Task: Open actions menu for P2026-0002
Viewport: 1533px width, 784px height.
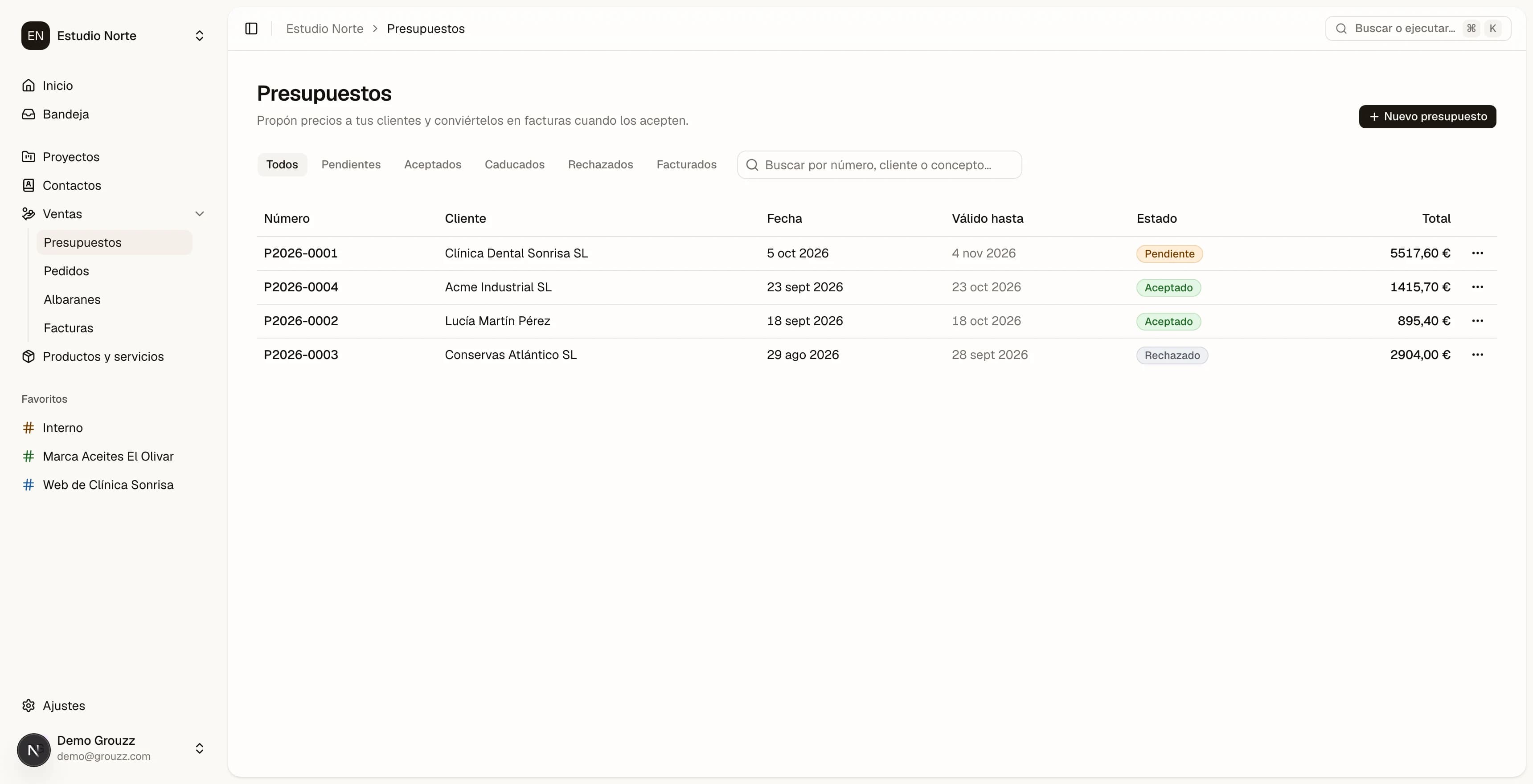Action: 1477,321
